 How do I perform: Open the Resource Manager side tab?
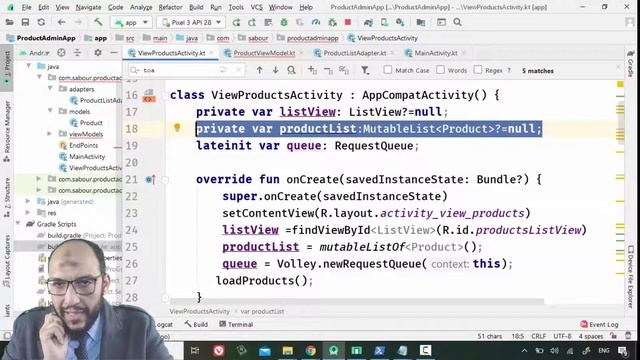click(7, 131)
